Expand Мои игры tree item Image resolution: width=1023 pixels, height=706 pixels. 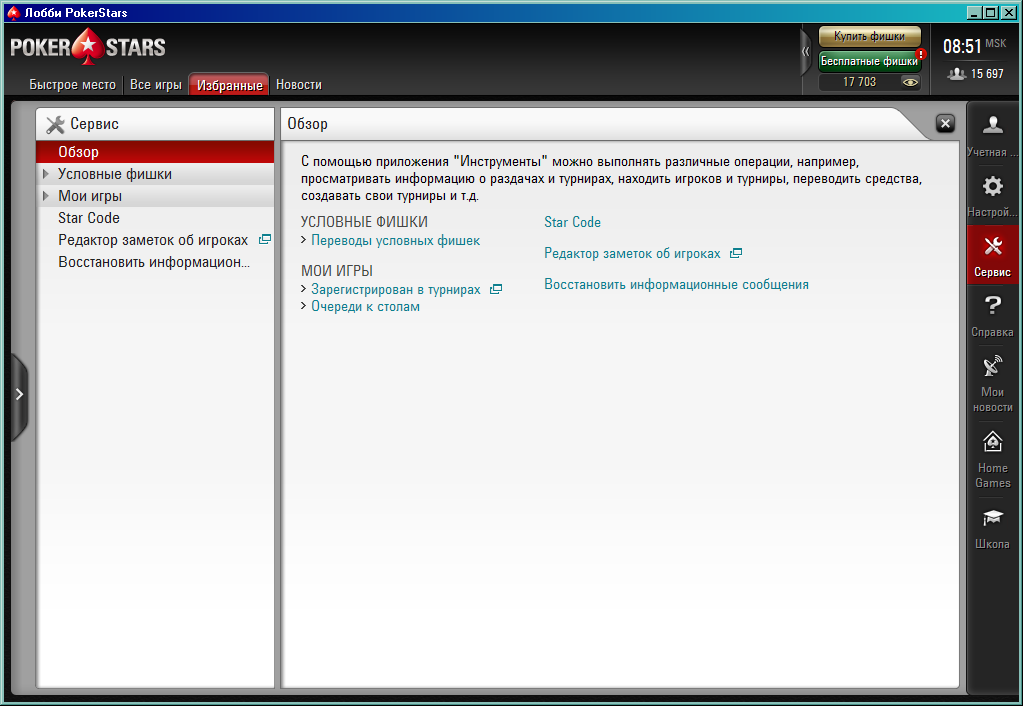coord(46,196)
